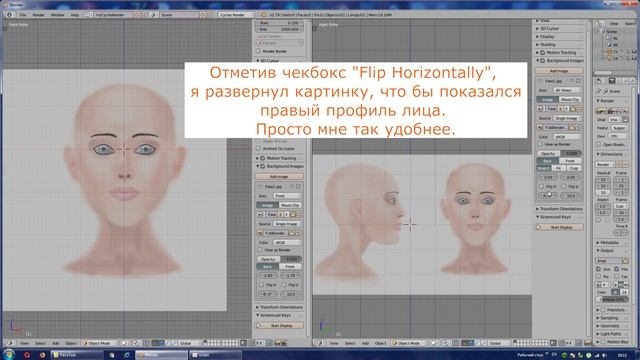Click image browse icon left of Face name, Front panel

pos(261,214)
